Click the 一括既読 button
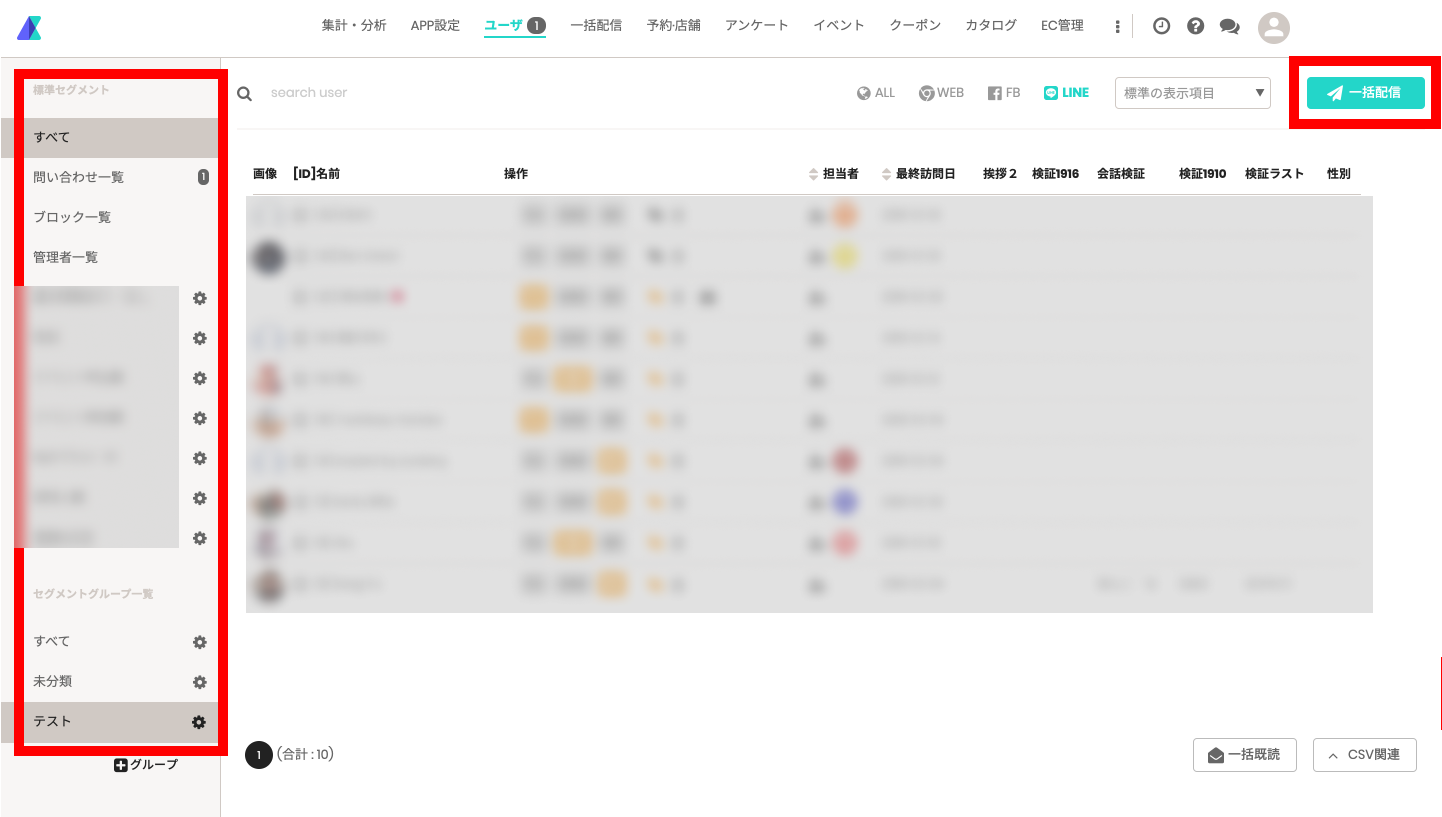 (1245, 755)
